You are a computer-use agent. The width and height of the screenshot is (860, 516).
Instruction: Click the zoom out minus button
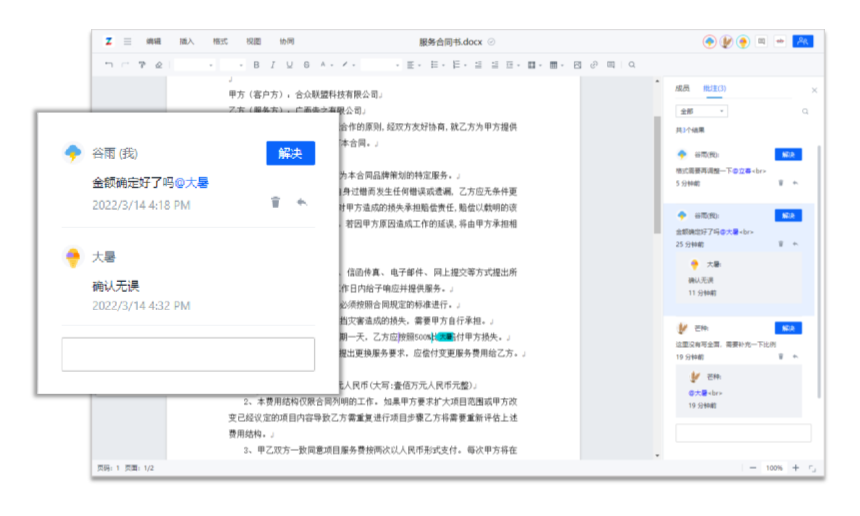(752, 468)
